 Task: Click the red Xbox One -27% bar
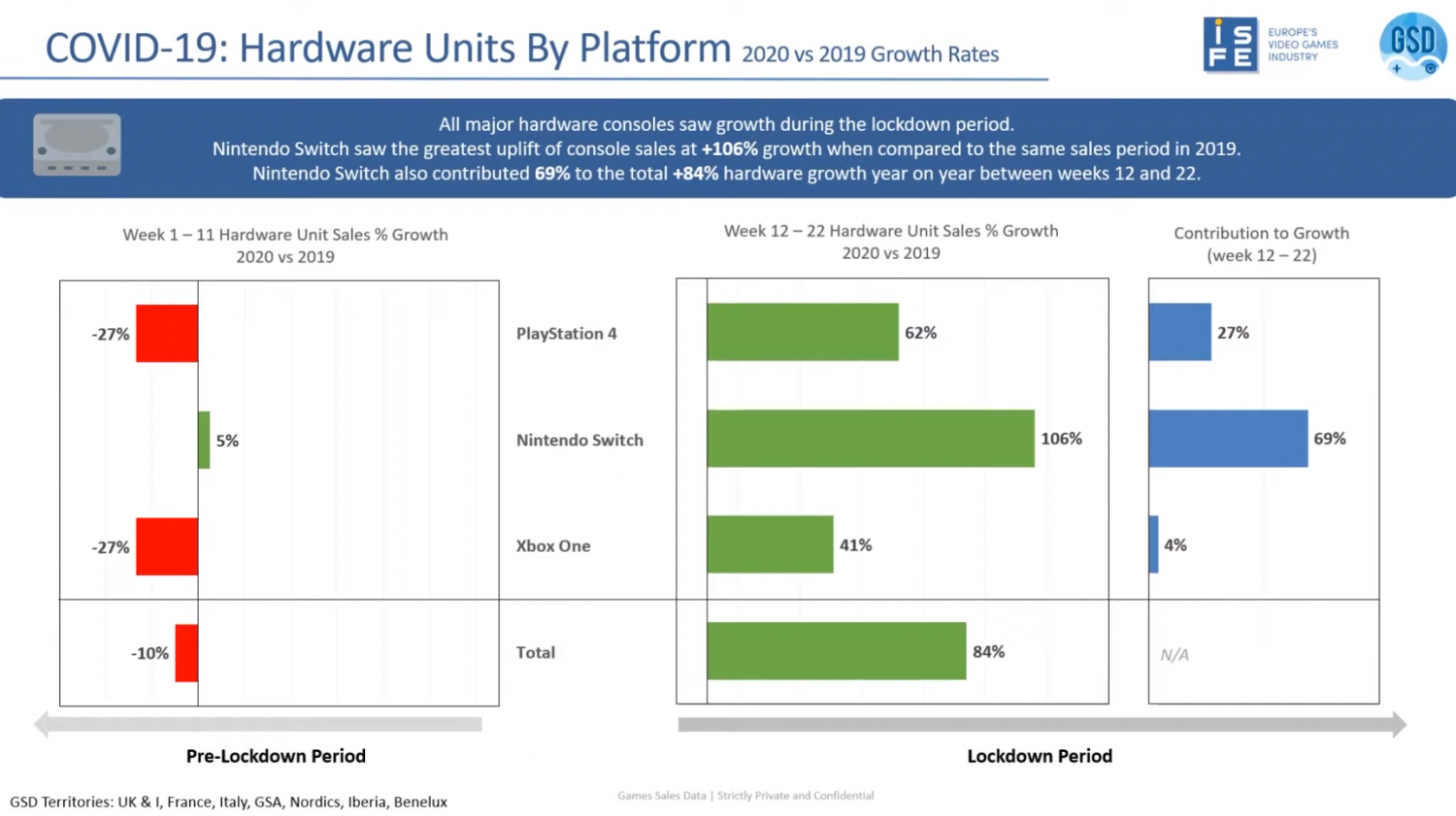(x=167, y=546)
